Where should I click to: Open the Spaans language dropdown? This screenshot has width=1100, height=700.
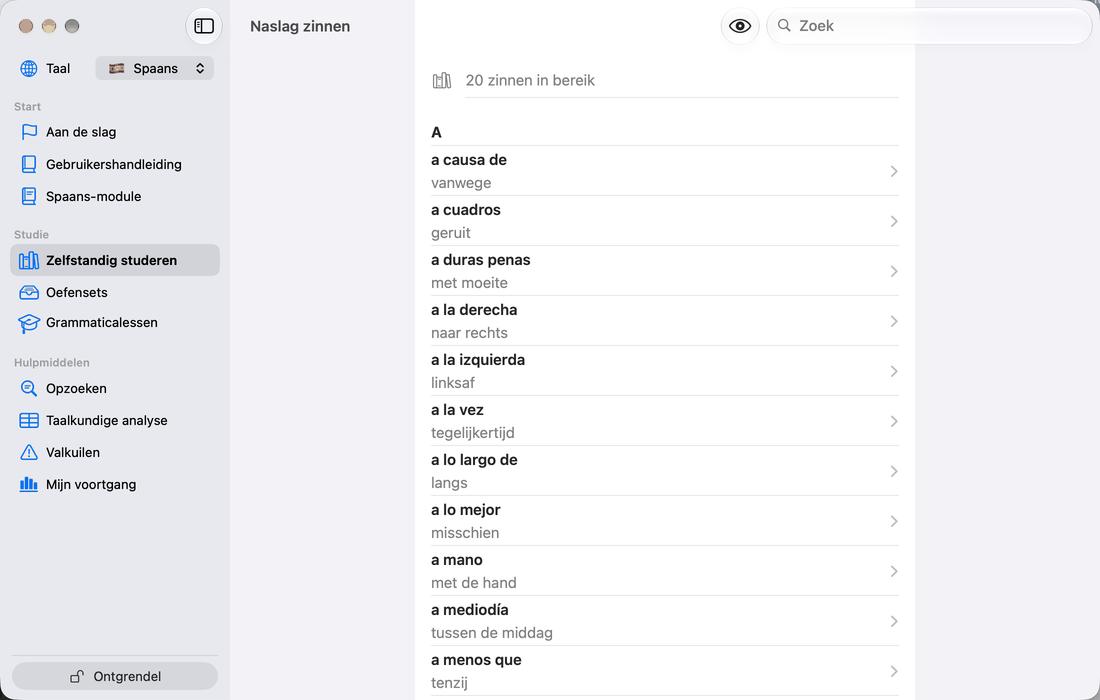pyautogui.click(x=155, y=68)
